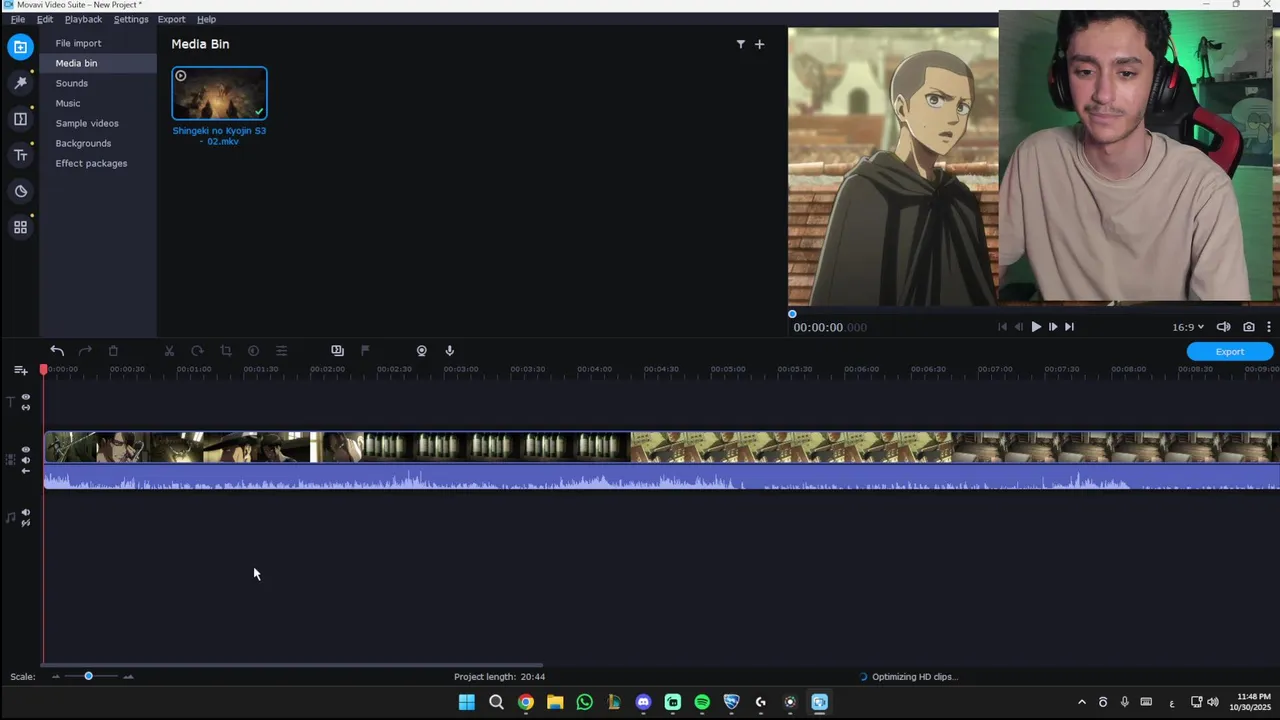Expand the system tray hidden icons chevron
1280x720 pixels.
(1081, 702)
